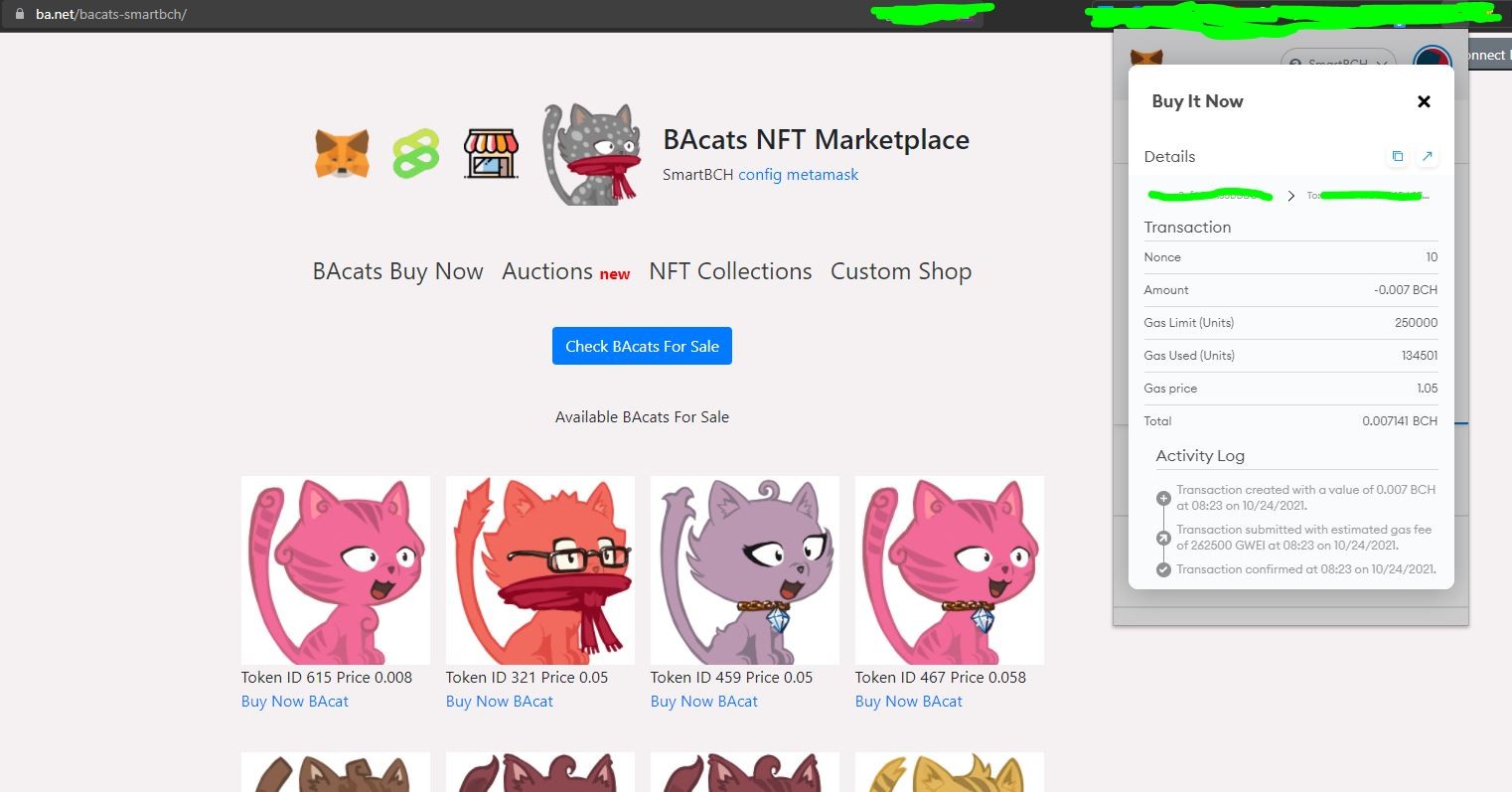Click the site lock icon in address bar
This screenshot has height=792, width=1512.
[x=18, y=15]
